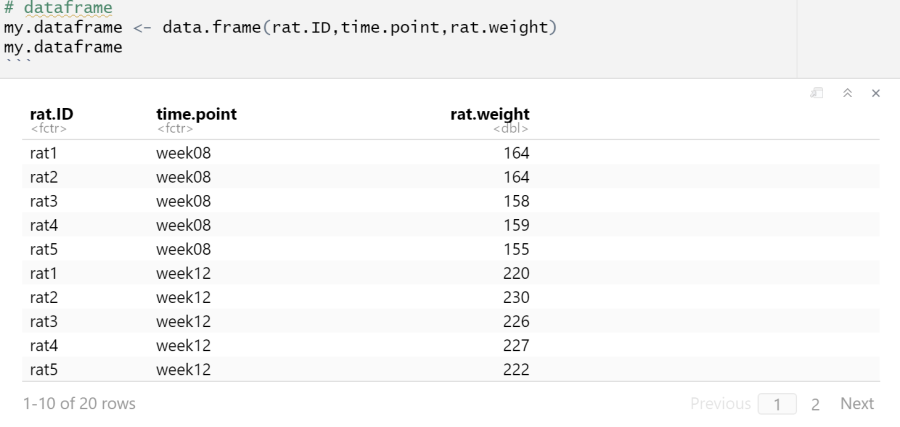Viewport: 900px width, 427px height.
Task: Click the weight value 155 cell
Action: 515,249
